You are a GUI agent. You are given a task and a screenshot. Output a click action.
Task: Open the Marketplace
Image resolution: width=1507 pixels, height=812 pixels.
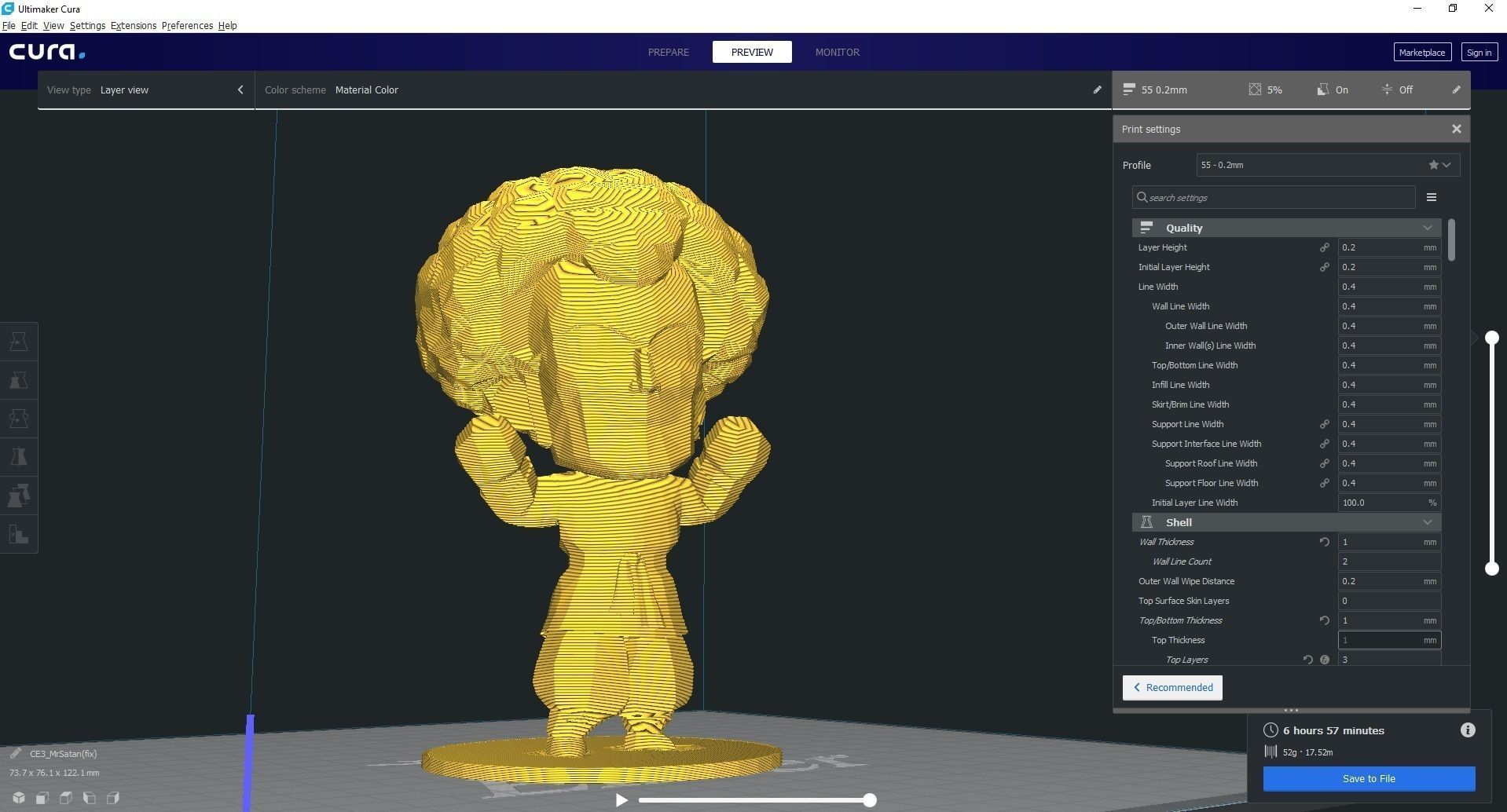(x=1421, y=52)
